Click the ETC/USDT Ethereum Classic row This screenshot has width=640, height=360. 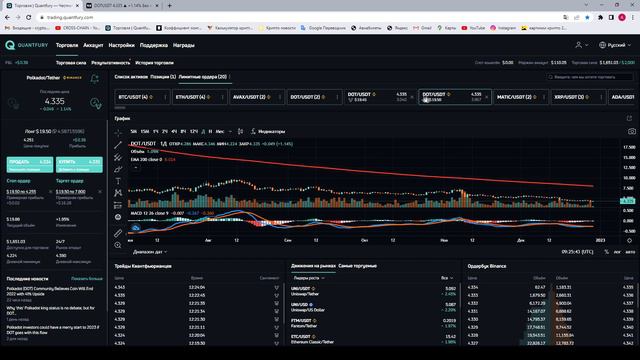click(373, 339)
